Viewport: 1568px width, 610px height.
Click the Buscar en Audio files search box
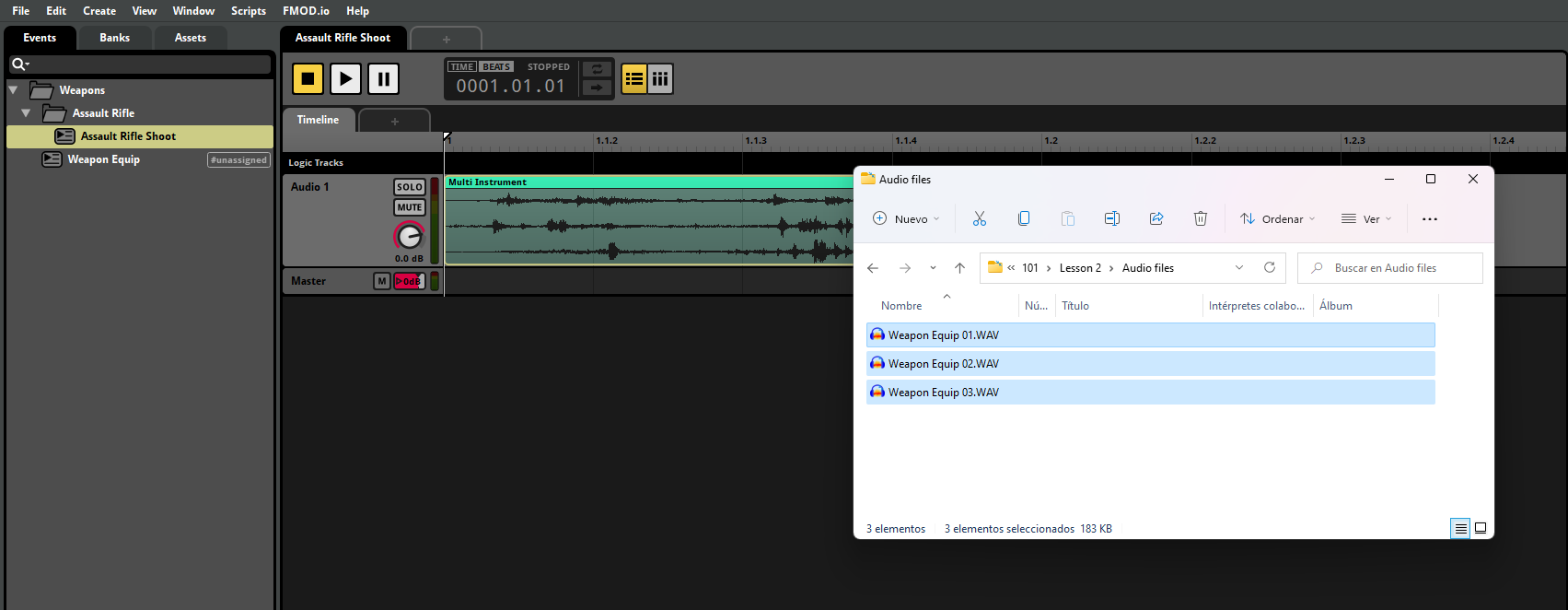click(1390, 268)
